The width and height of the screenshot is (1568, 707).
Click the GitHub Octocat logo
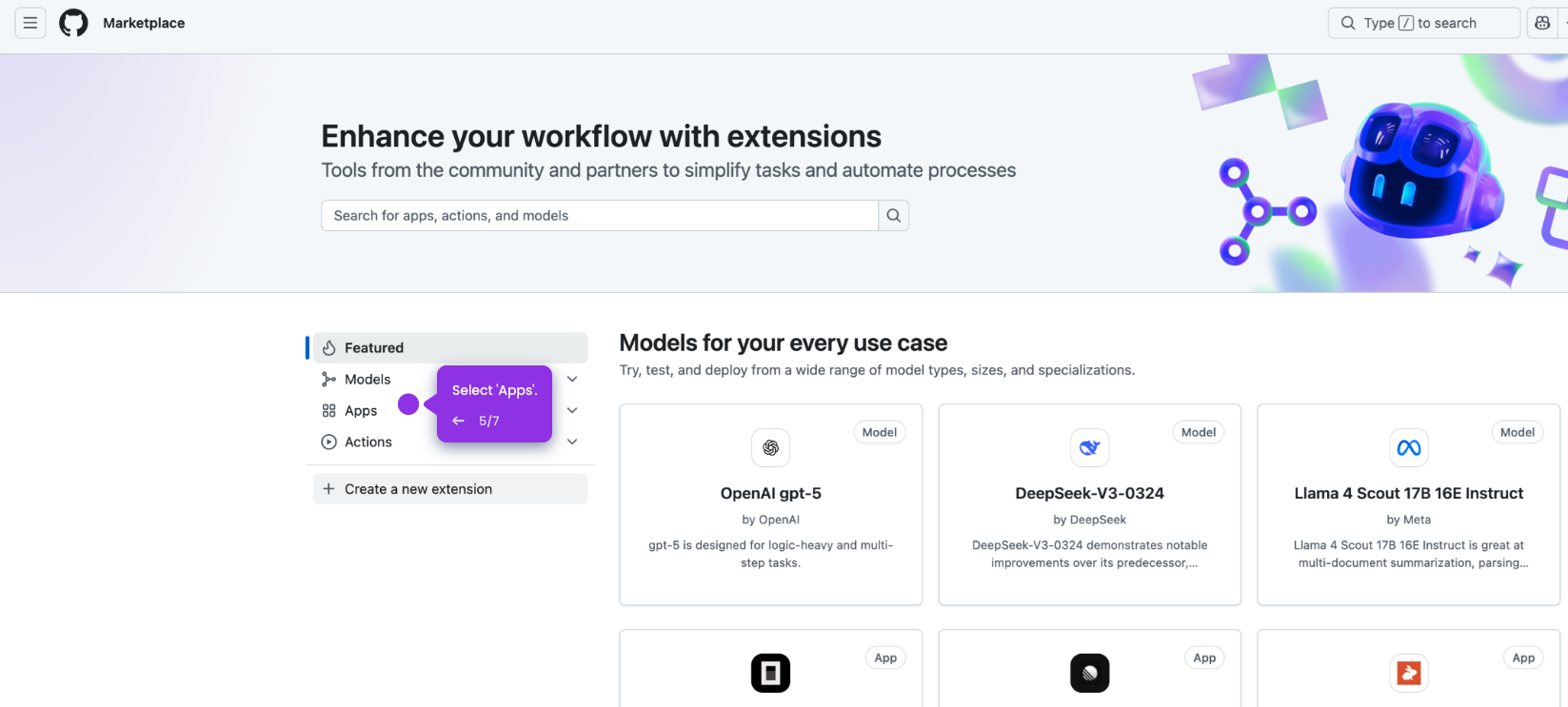pos(73,23)
